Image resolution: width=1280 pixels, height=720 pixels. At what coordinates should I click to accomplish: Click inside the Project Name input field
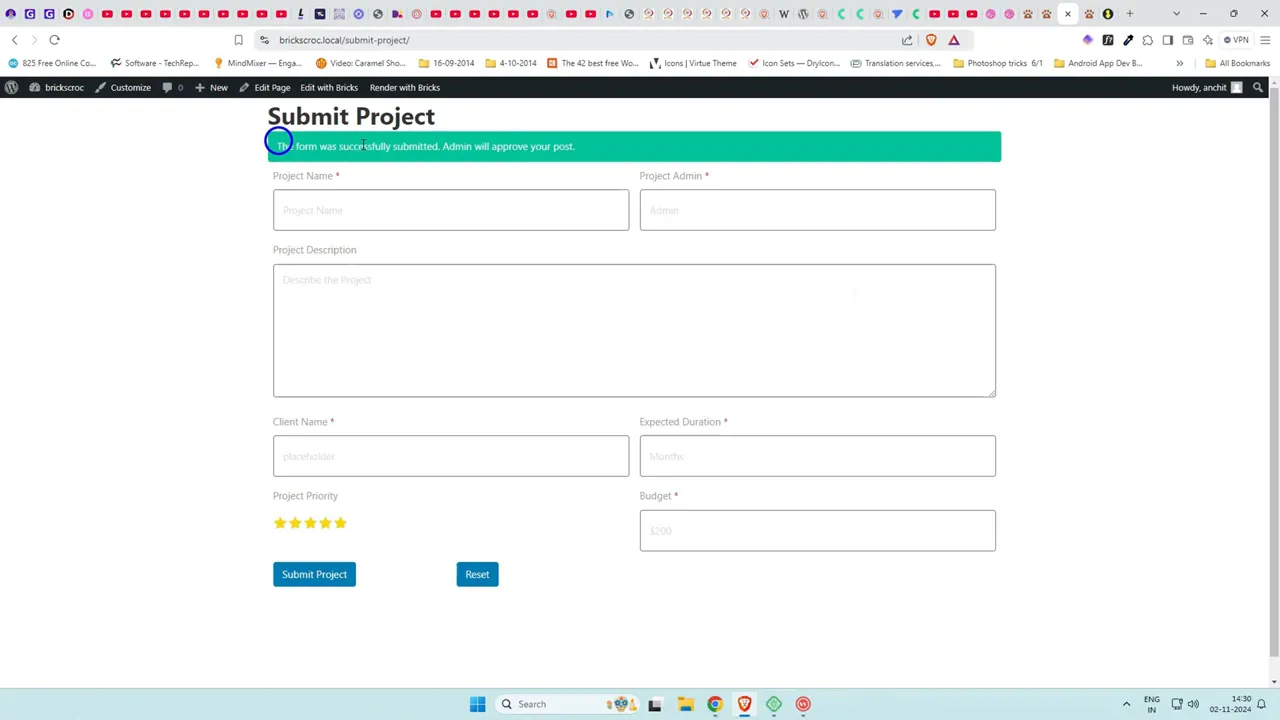click(x=450, y=210)
